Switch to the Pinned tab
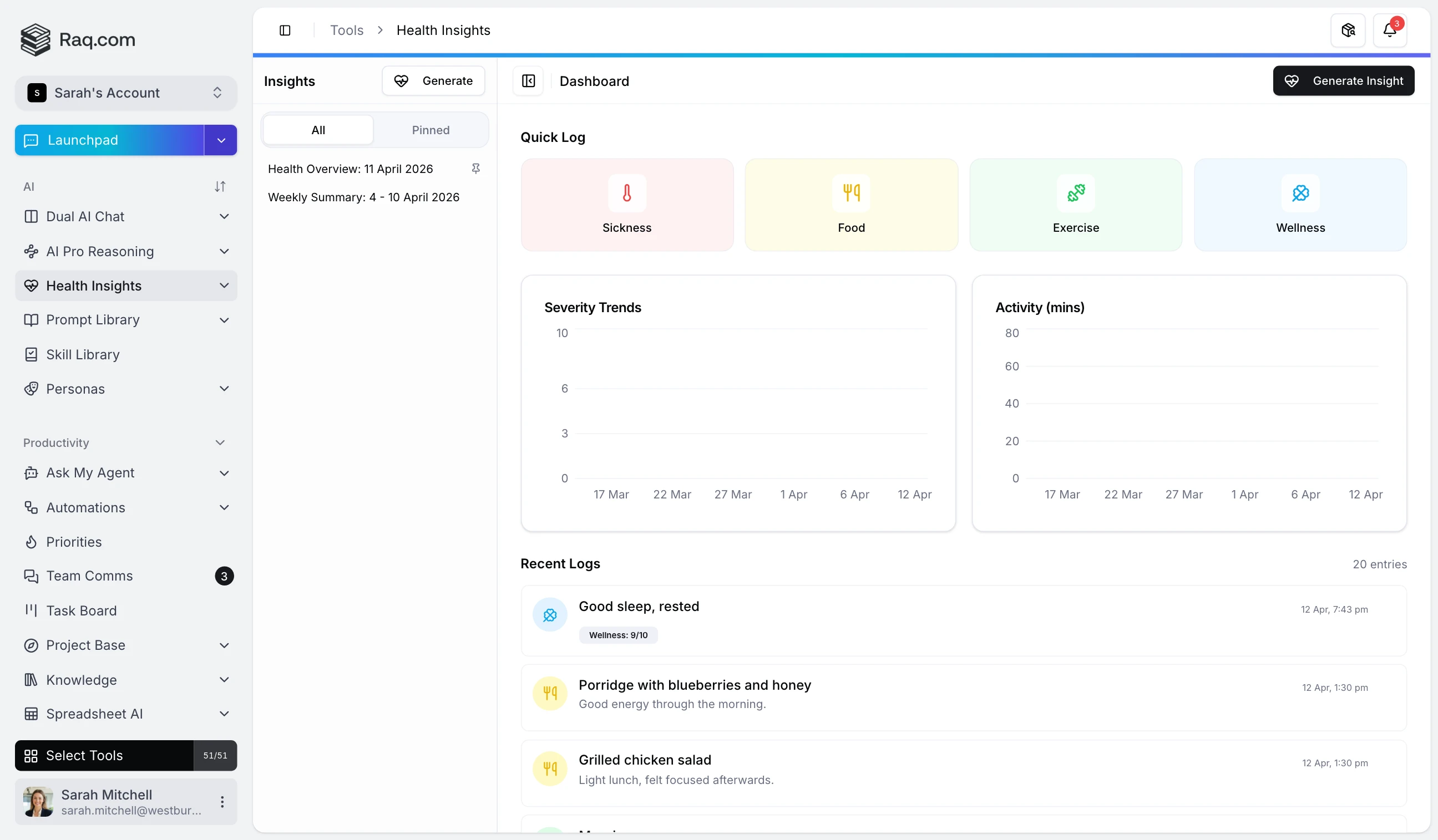This screenshot has height=840, width=1438. [x=431, y=129]
